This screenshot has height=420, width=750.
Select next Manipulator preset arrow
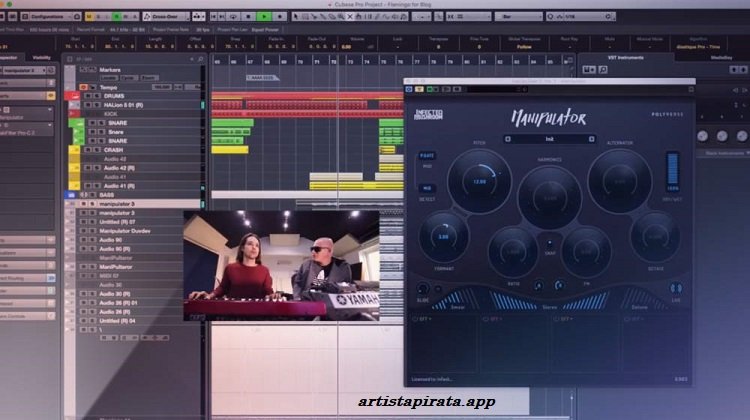coord(592,139)
